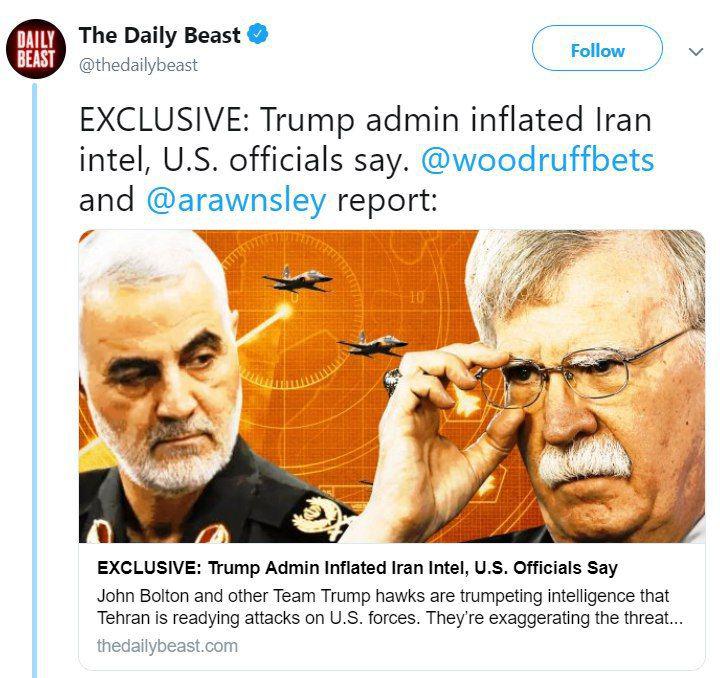Click the blue verified badge icon
The height and width of the screenshot is (678, 720).
(258, 34)
